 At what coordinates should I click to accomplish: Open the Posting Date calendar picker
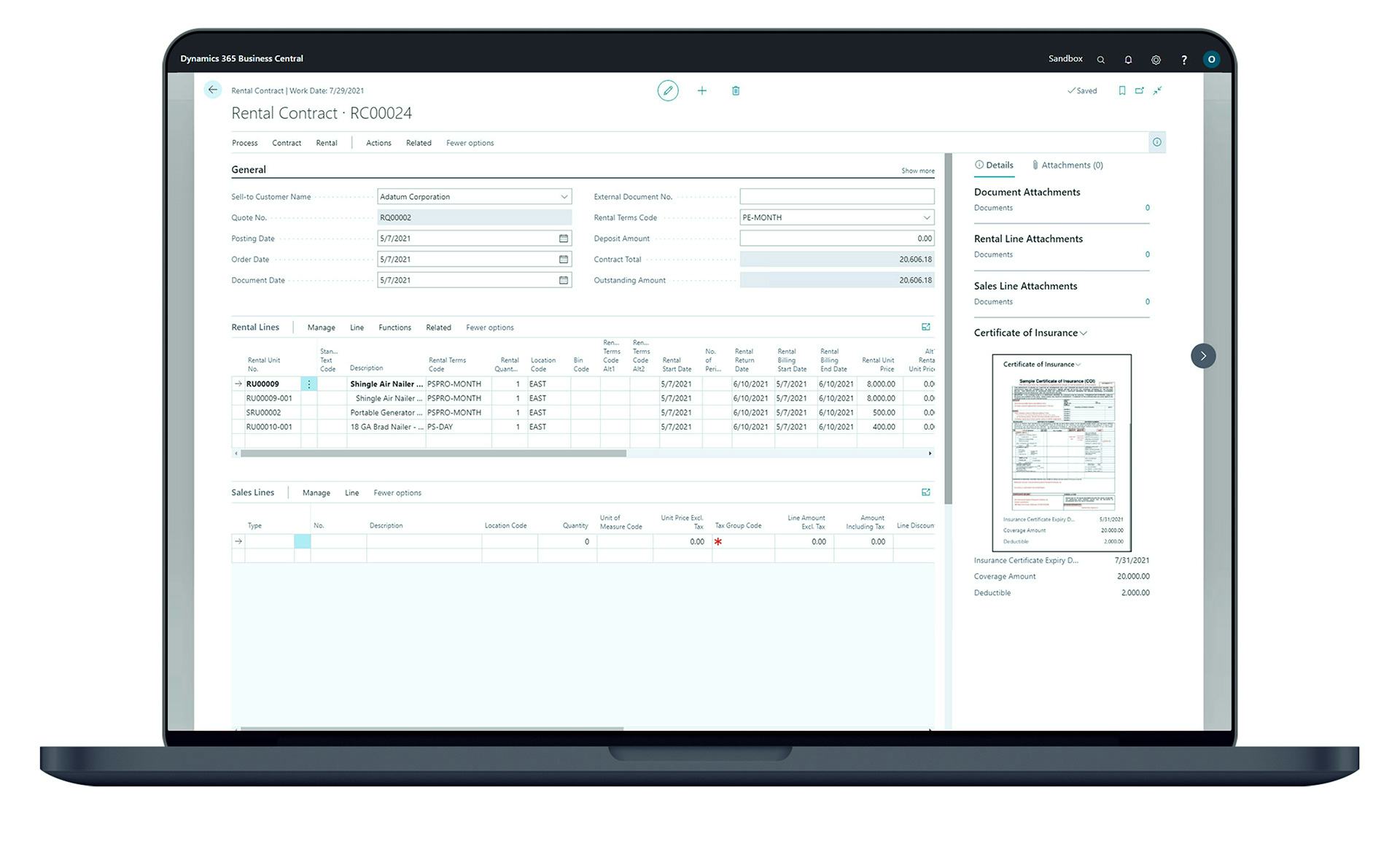(x=564, y=238)
